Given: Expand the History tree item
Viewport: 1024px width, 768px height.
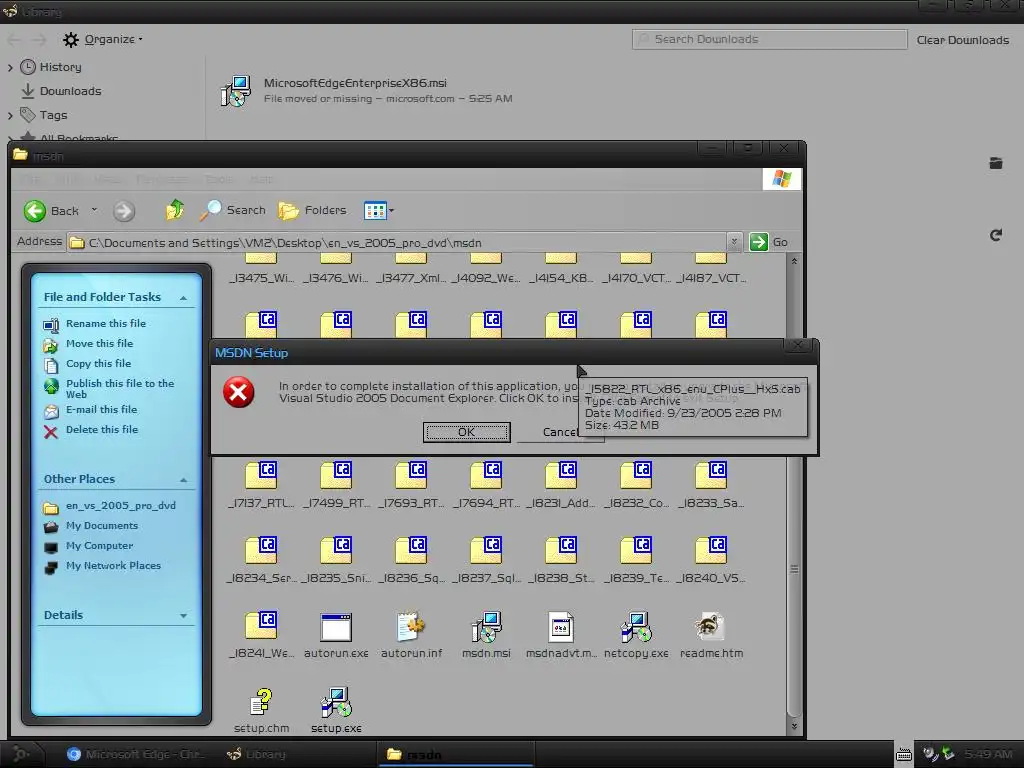Looking at the screenshot, I should 10,67.
